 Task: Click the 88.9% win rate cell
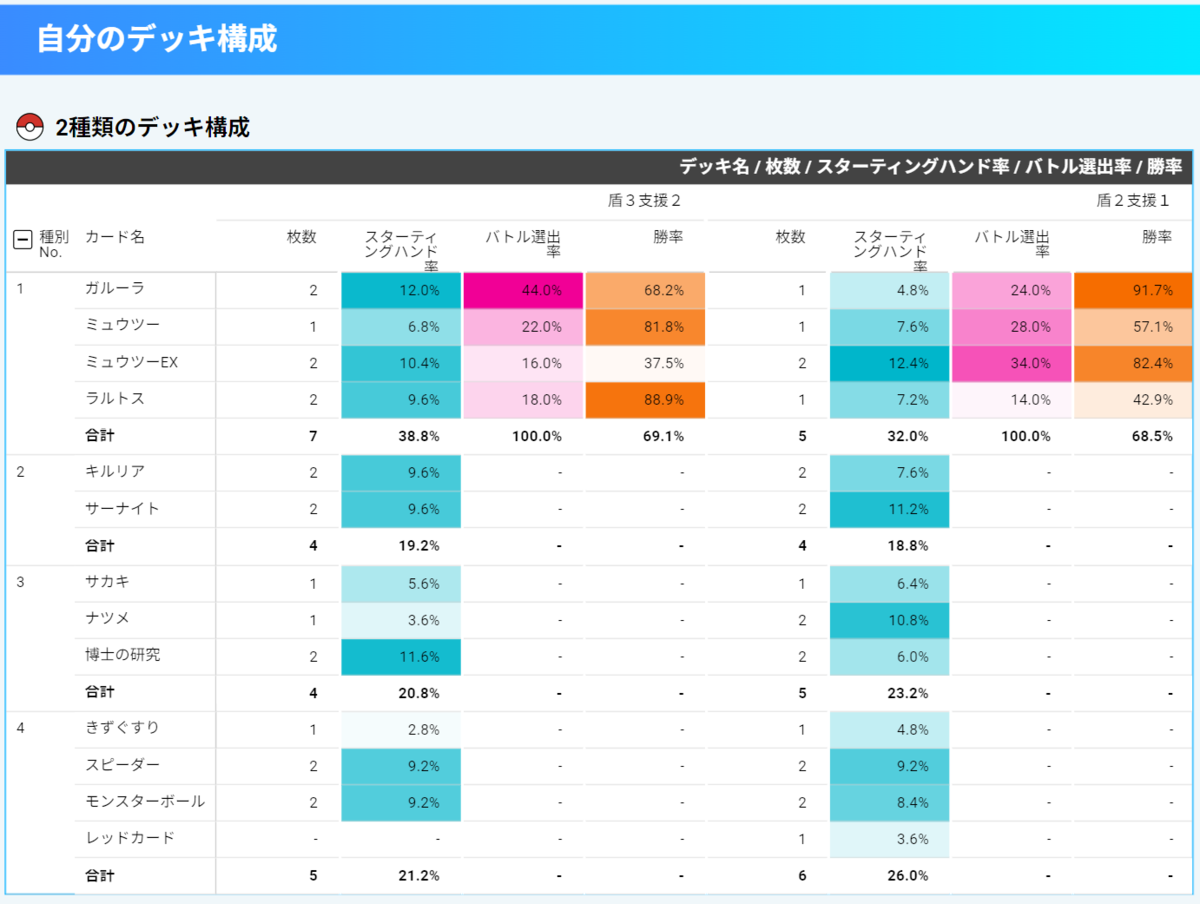(x=645, y=400)
